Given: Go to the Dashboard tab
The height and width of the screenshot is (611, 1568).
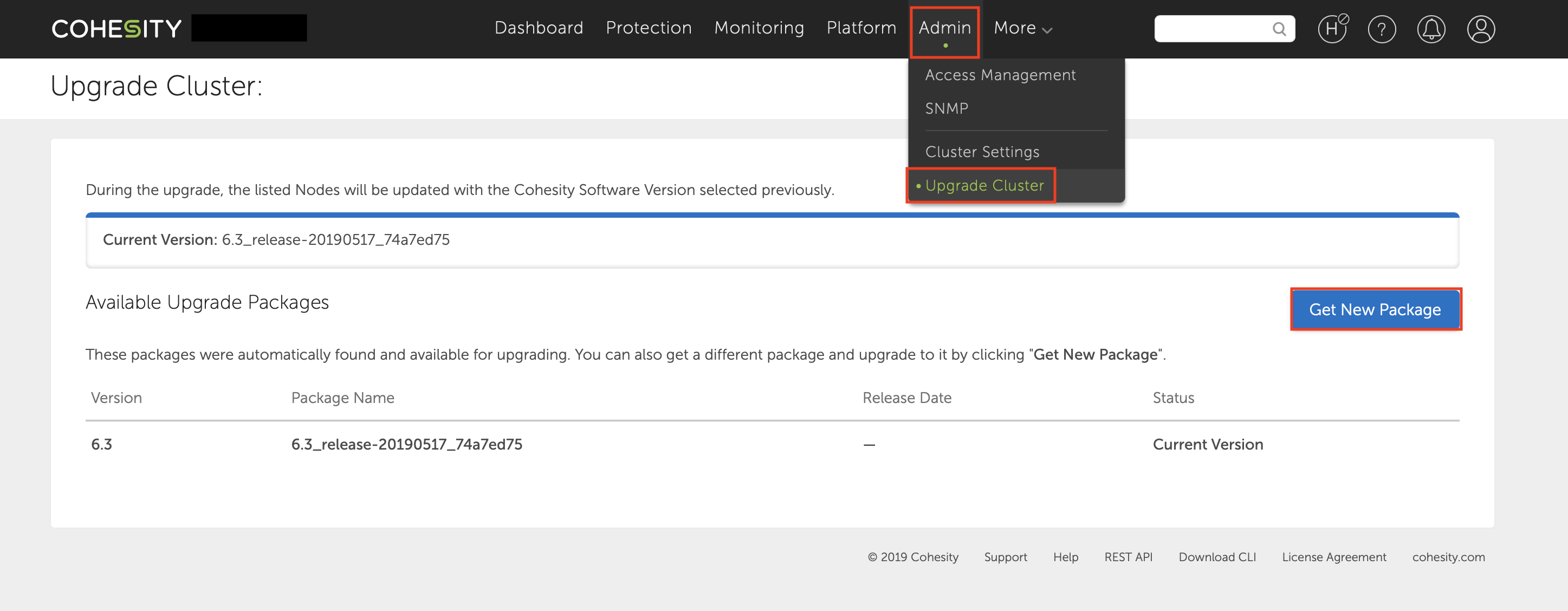Looking at the screenshot, I should tap(539, 28).
